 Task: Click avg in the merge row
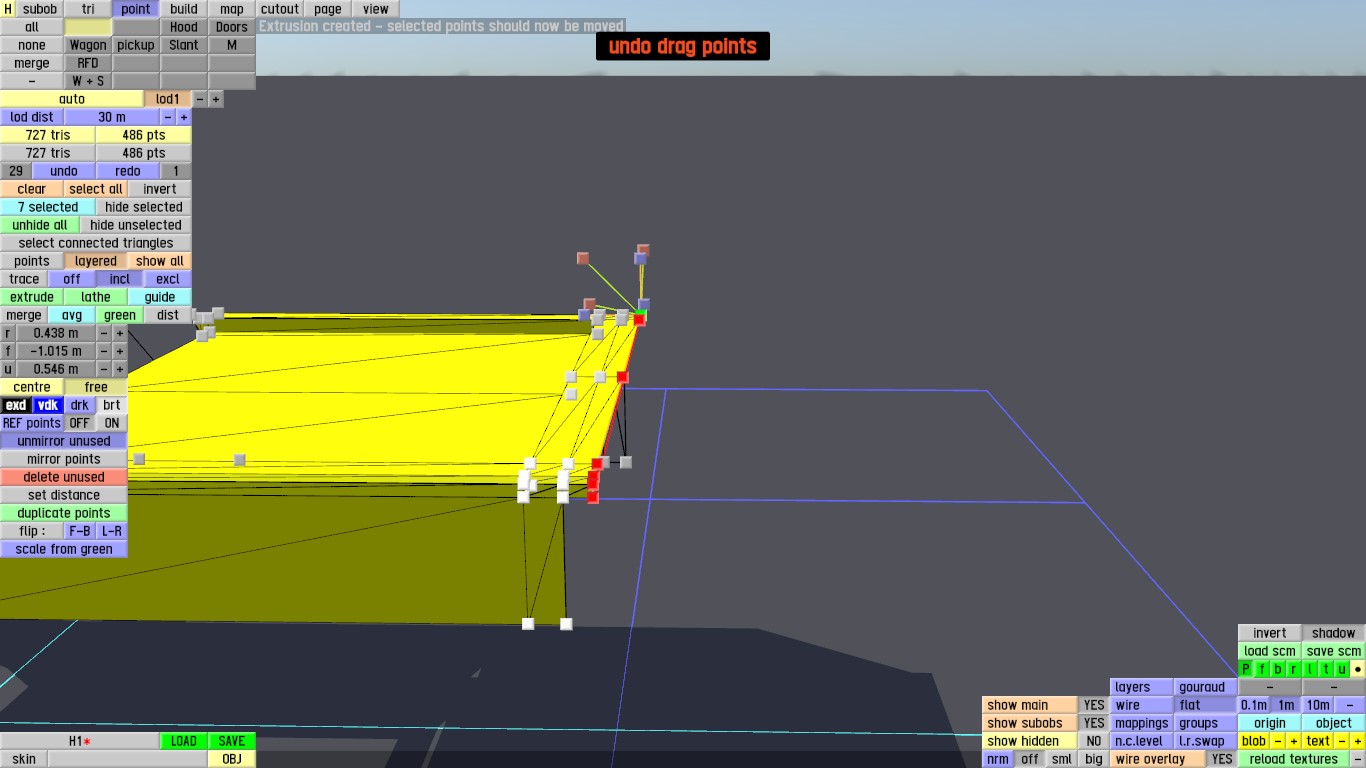pos(72,315)
